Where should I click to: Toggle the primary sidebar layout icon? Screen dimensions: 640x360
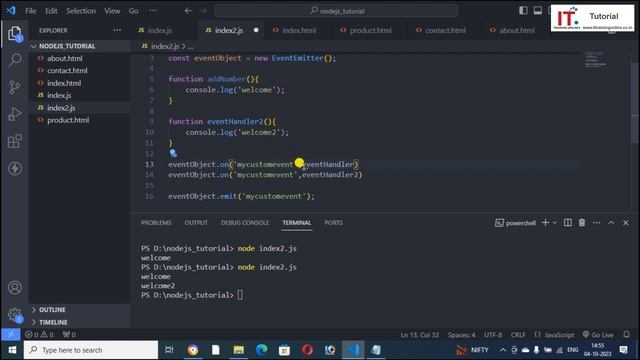[x=523, y=11]
